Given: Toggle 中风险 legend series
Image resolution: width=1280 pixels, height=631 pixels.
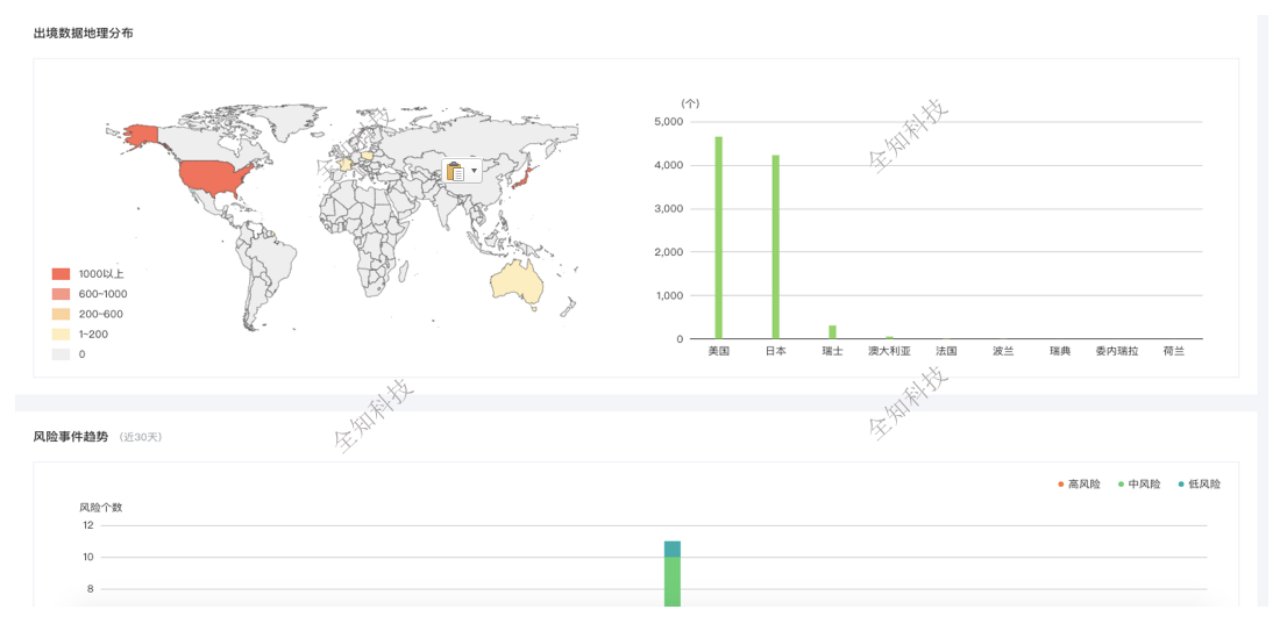Looking at the screenshot, I should [1139, 484].
